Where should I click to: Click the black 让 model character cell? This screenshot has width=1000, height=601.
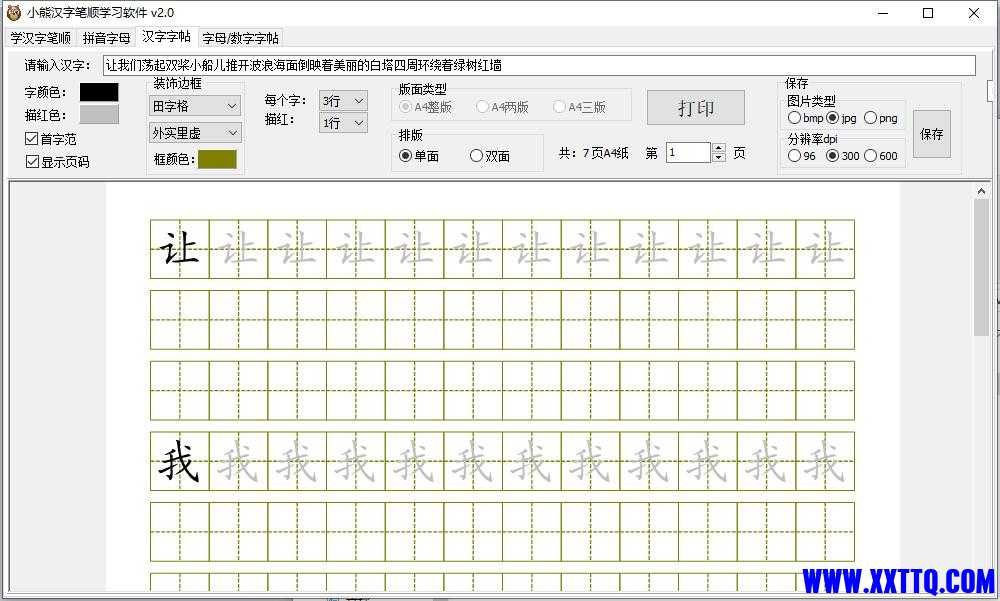click(180, 249)
